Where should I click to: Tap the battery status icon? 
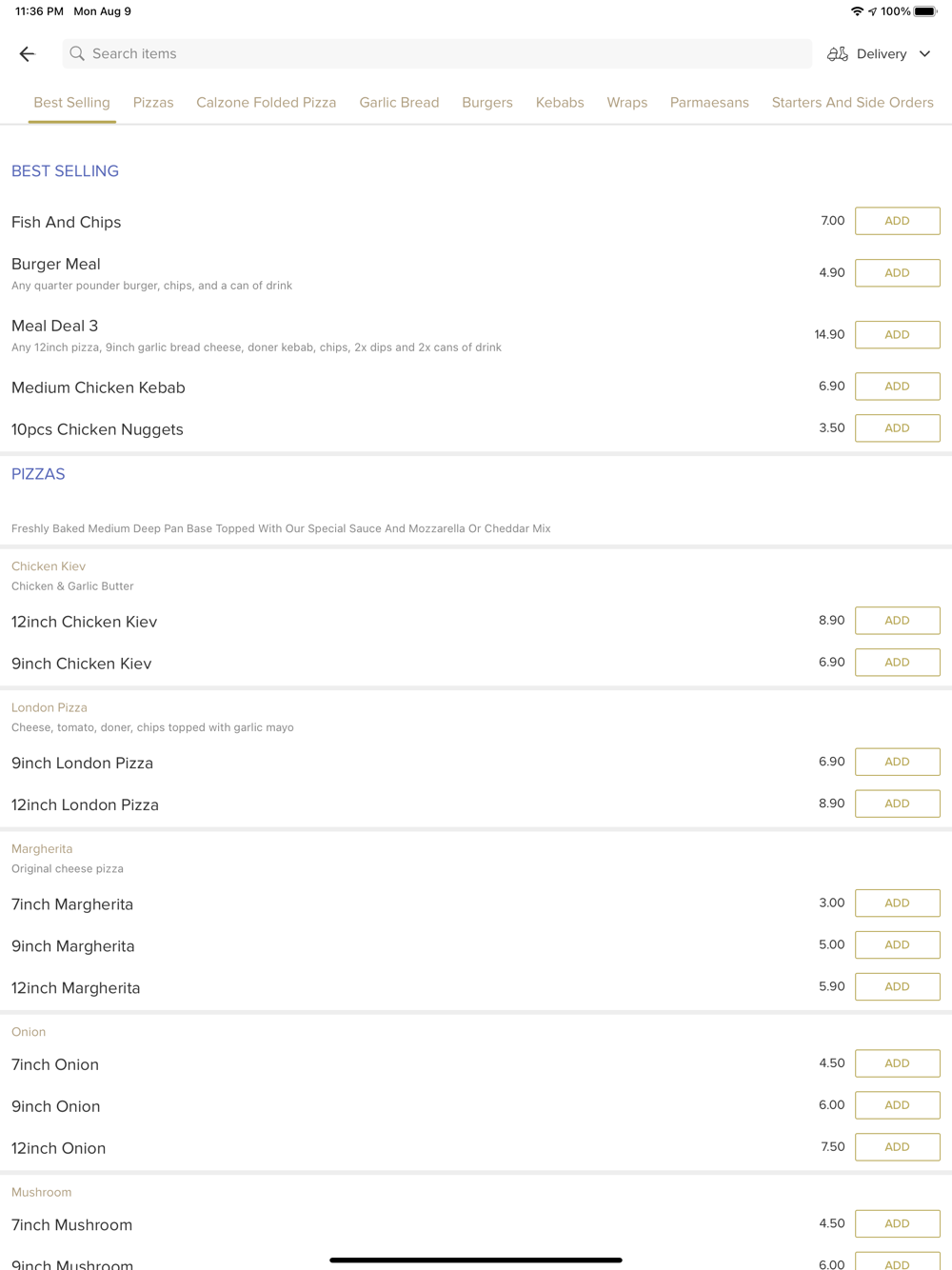coord(925,11)
